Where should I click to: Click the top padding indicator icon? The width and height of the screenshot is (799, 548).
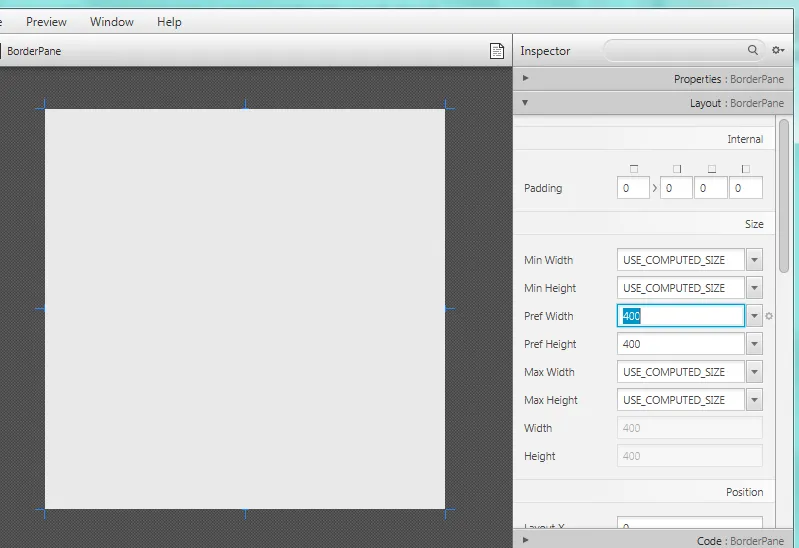click(x=634, y=169)
